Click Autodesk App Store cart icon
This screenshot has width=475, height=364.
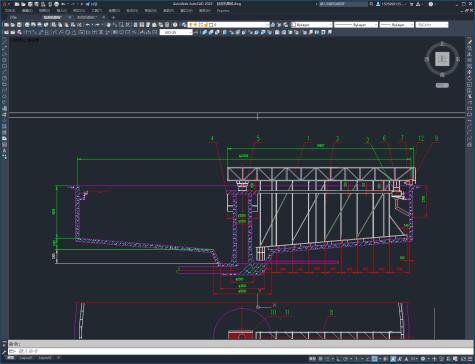point(412,4)
